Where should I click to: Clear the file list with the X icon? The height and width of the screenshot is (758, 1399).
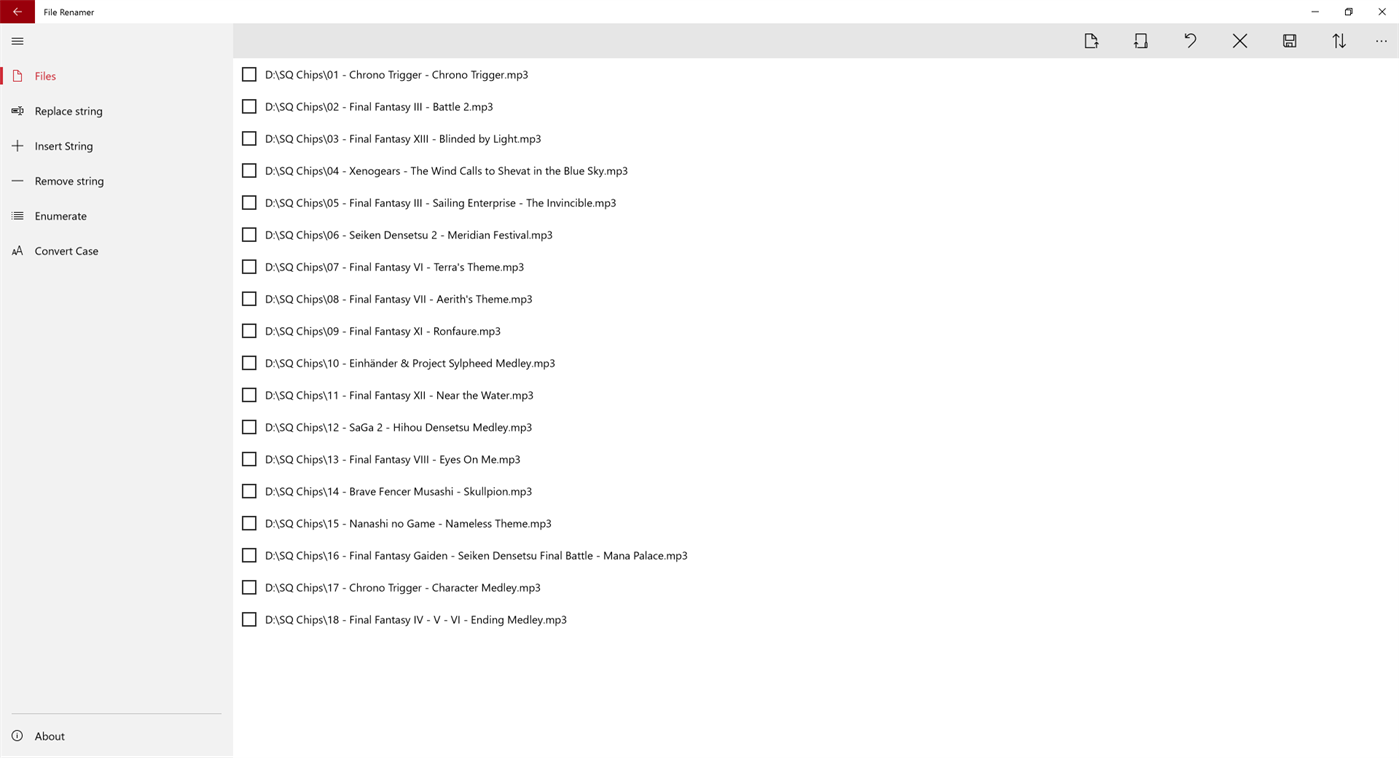click(x=1240, y=40)
